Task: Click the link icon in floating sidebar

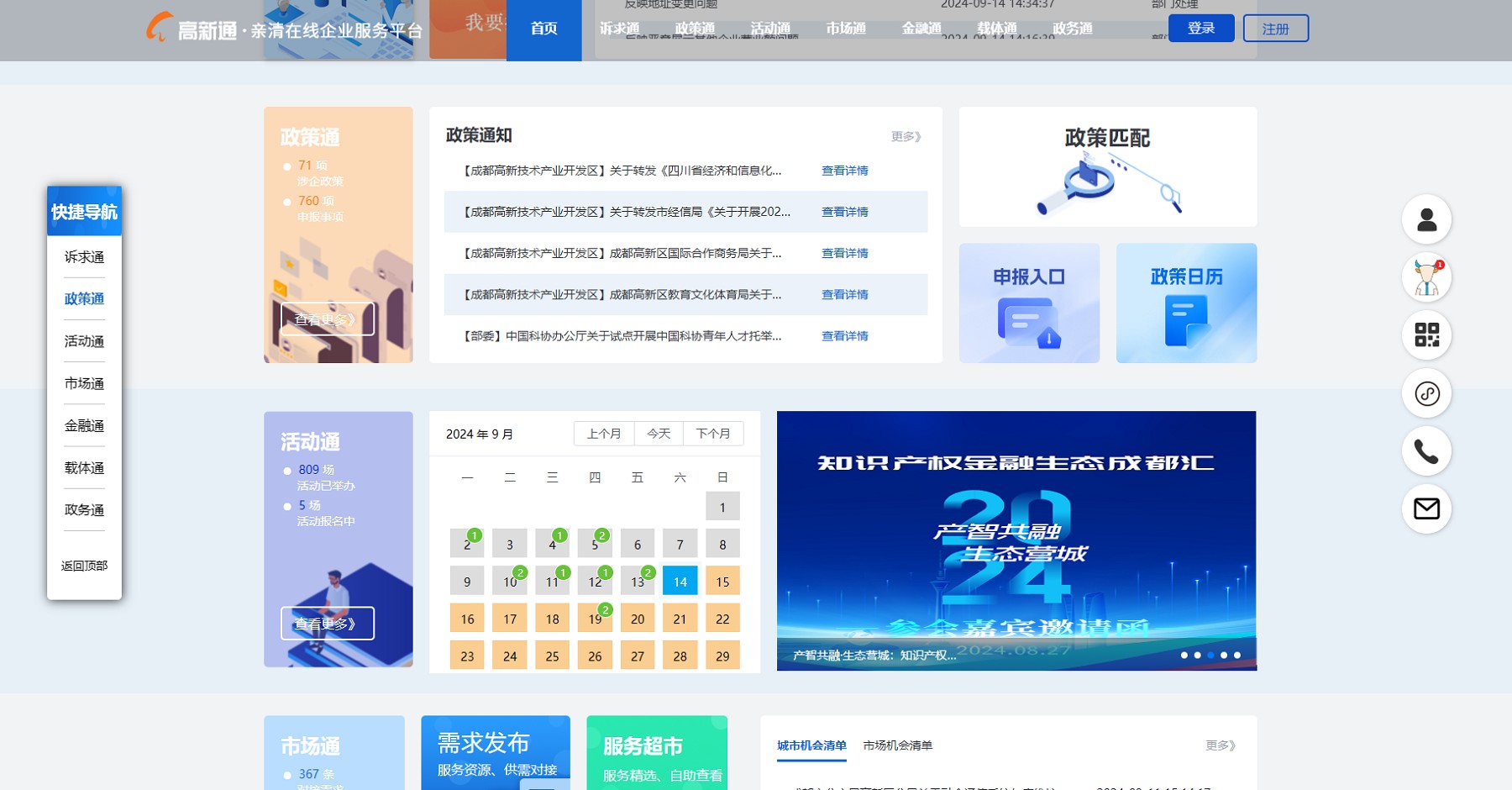Action: (1426, 393)
